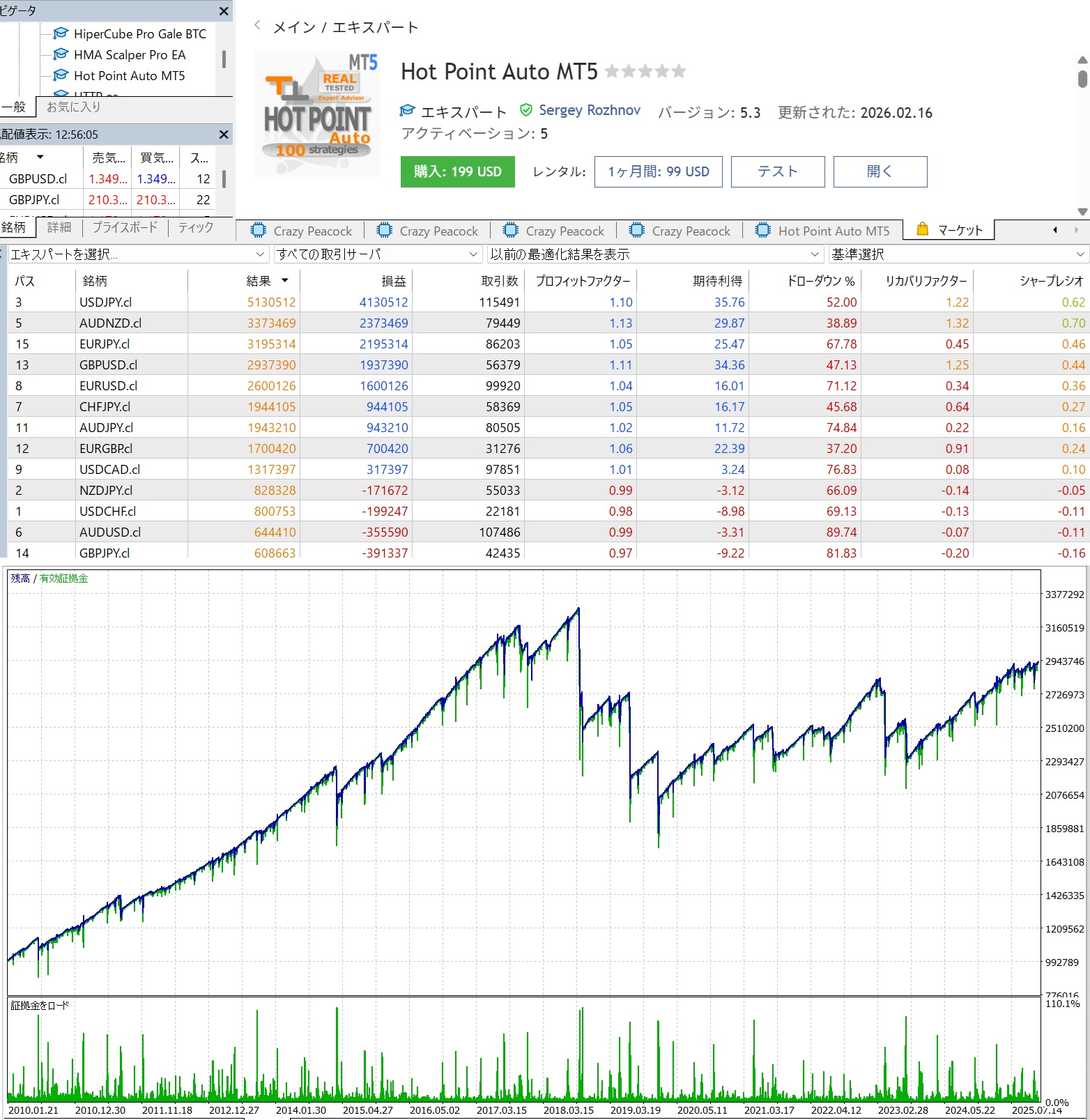This screenshot has width=1090, height=1120.
Task: Click loss value -355590
Action: [385, 532]
